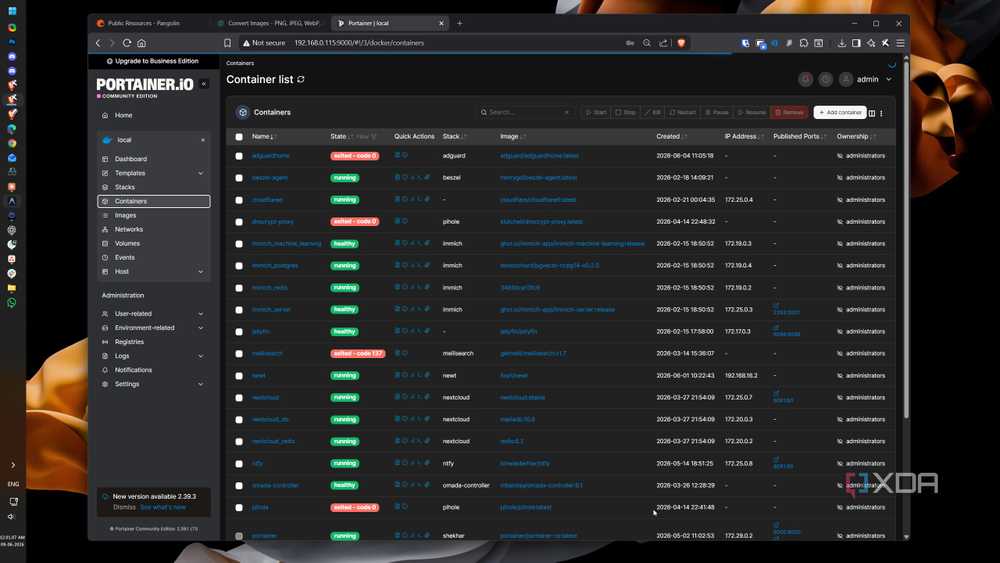Open the pihole container link
This screenshot has width=1000, height=563.
[x=260, y=508]
